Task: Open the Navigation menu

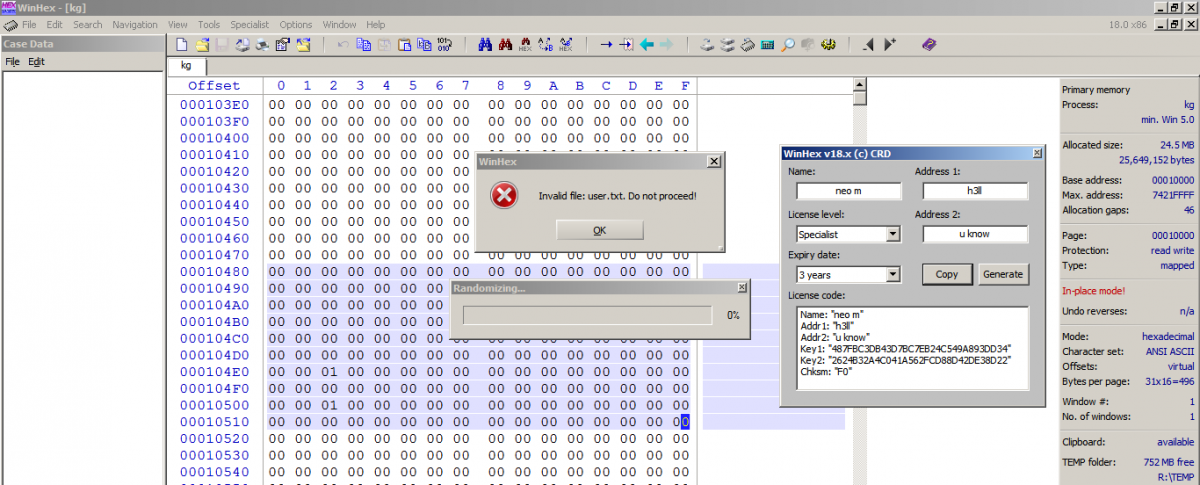Action: [135, 24]
